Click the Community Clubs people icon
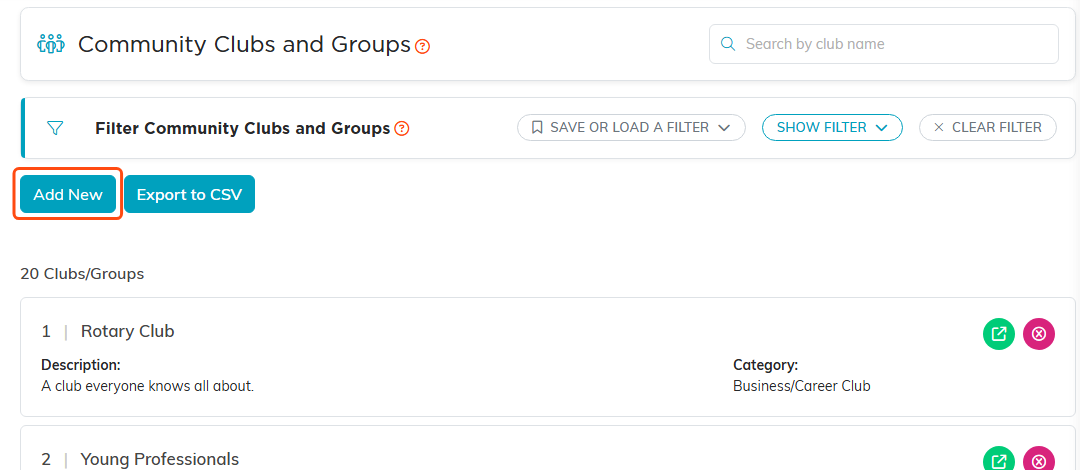The image size is (1080, 470). (50, 44)
